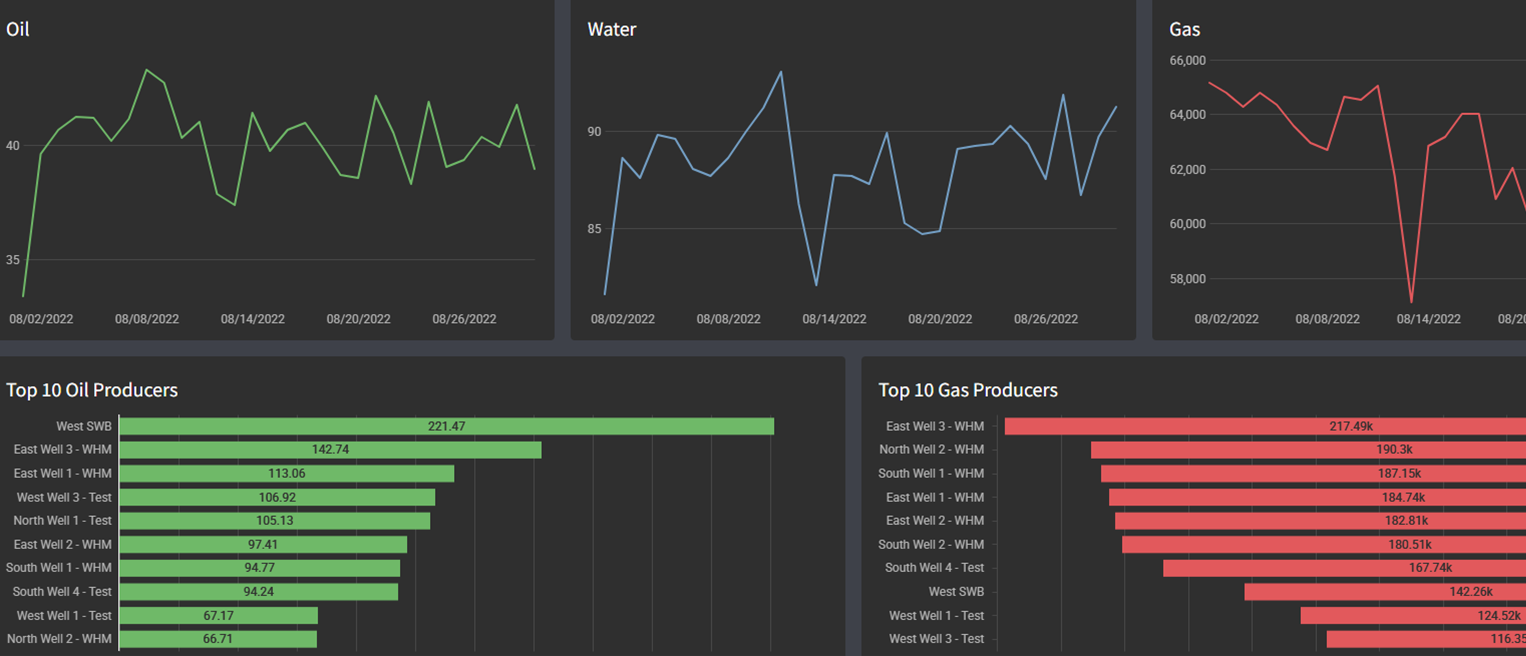This screenshot has width=1526, height=656.
Task: Click the 08/14/2022 label on Water chart
Action: click(834, 320)
